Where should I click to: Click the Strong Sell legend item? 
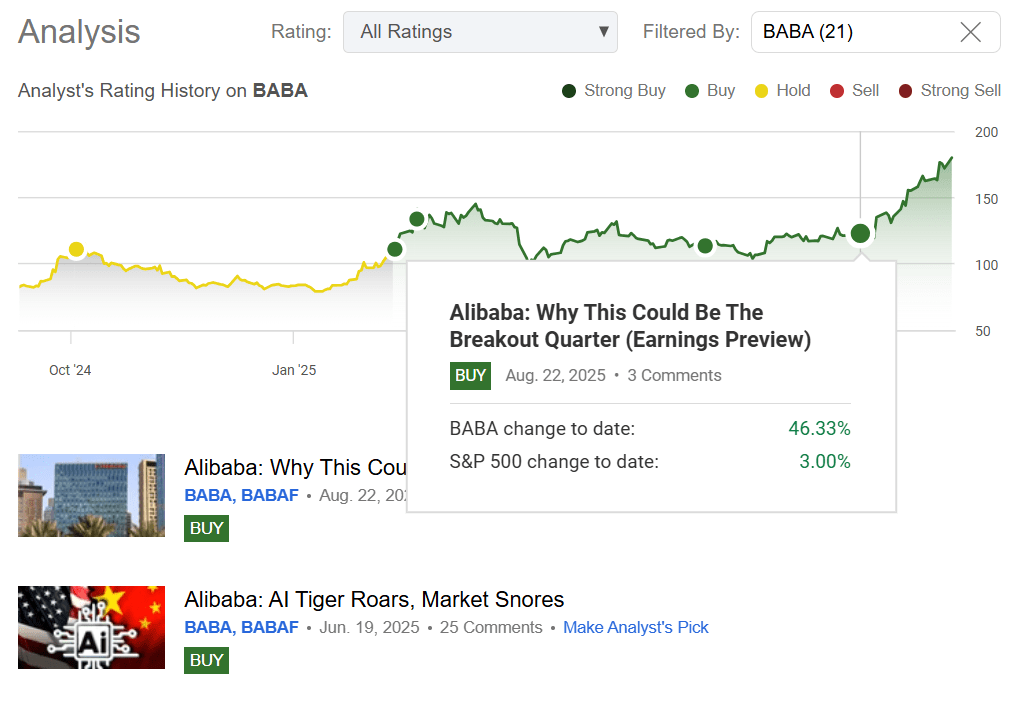pos(950,91)
